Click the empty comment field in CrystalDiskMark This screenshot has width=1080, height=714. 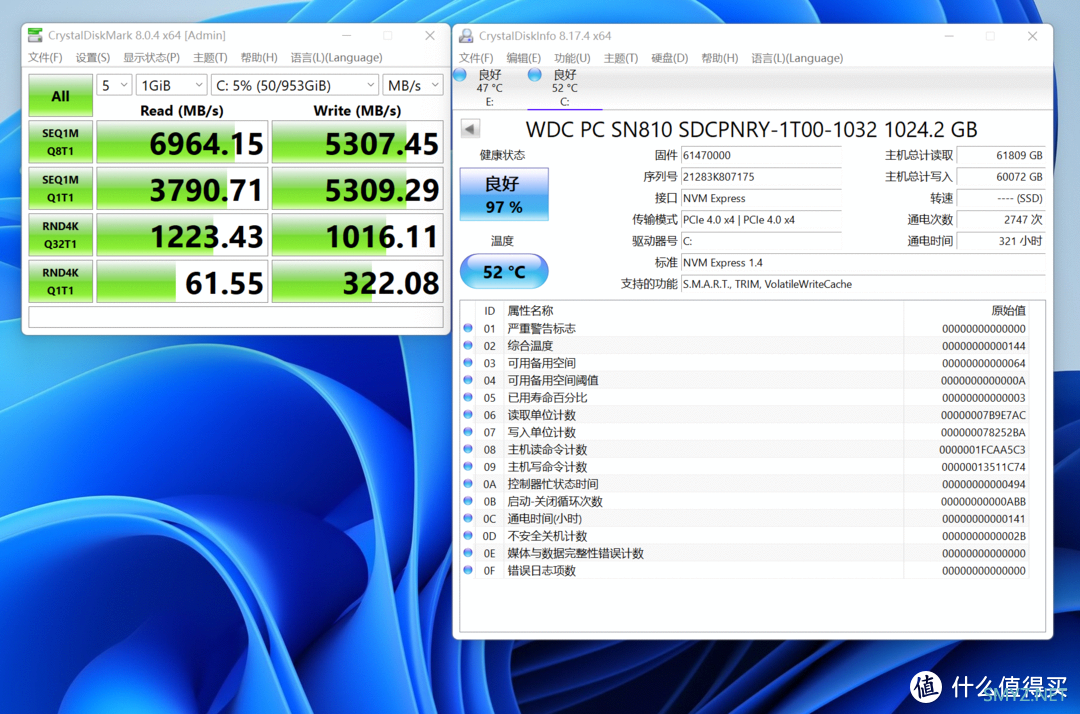tap(236, 317)
